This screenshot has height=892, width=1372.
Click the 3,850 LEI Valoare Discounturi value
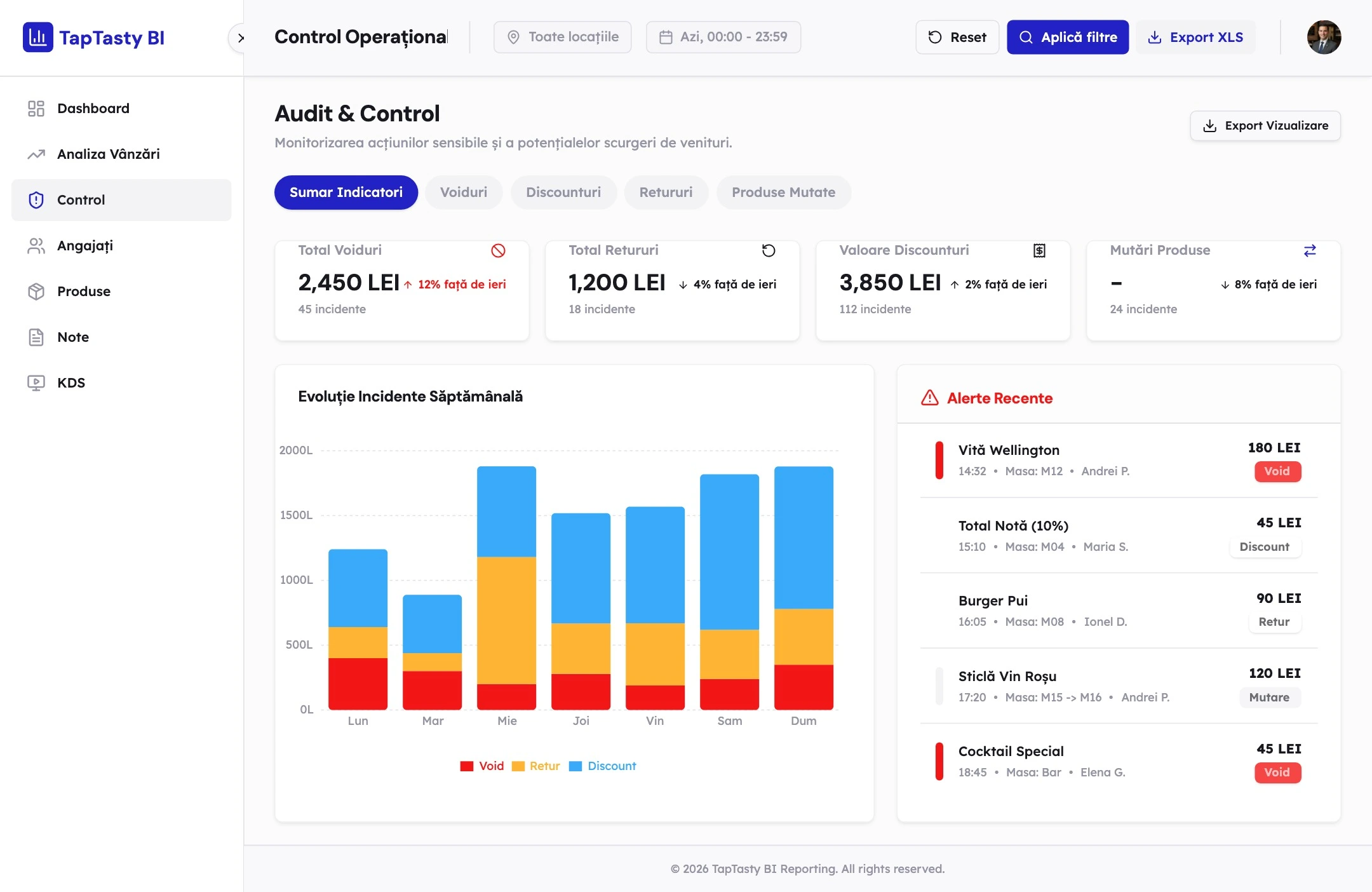[890, 283]
